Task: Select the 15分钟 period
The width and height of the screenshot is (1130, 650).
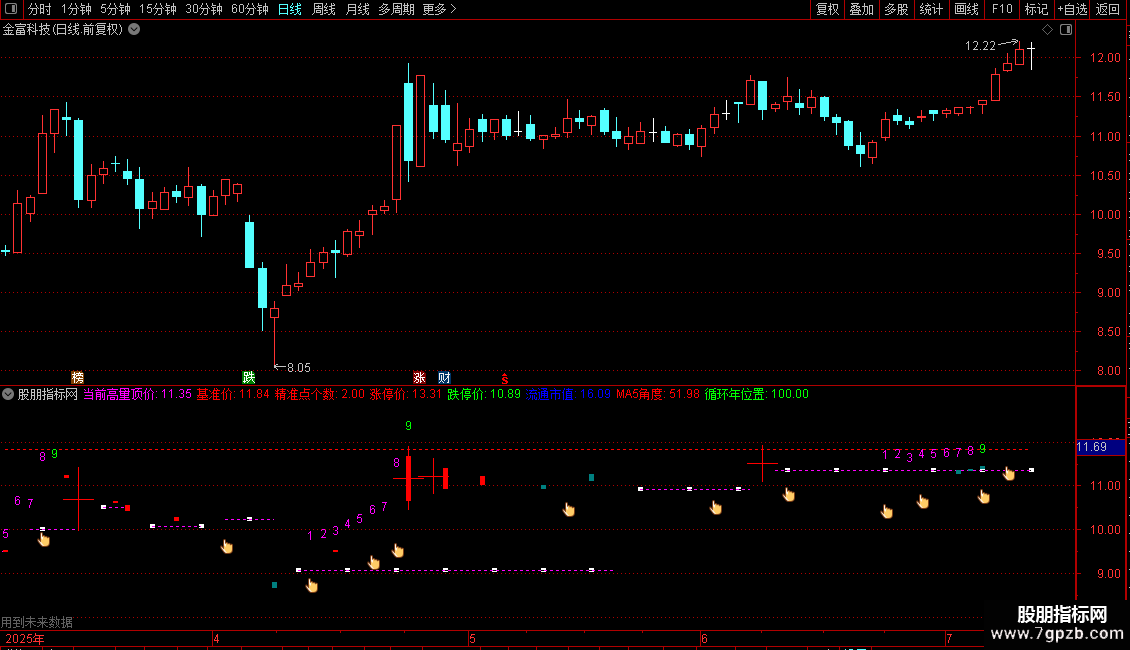Action: point(158,9)
